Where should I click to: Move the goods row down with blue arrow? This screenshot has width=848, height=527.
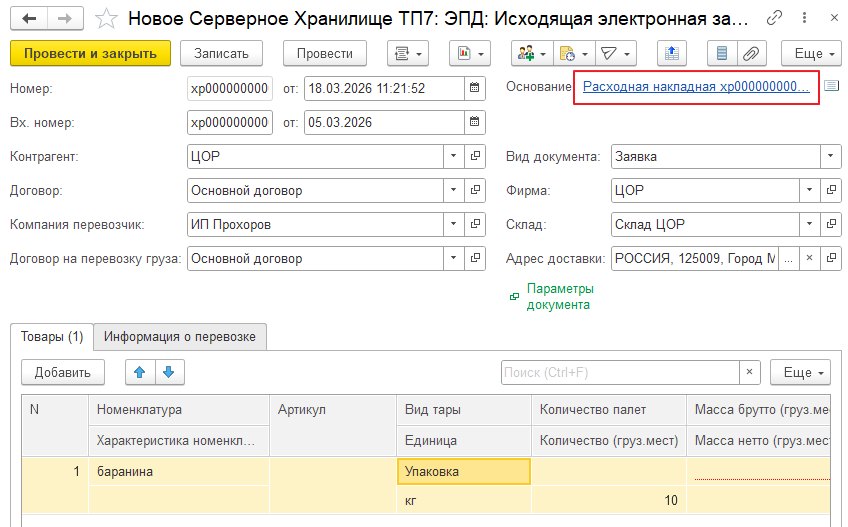pos(169,372)
